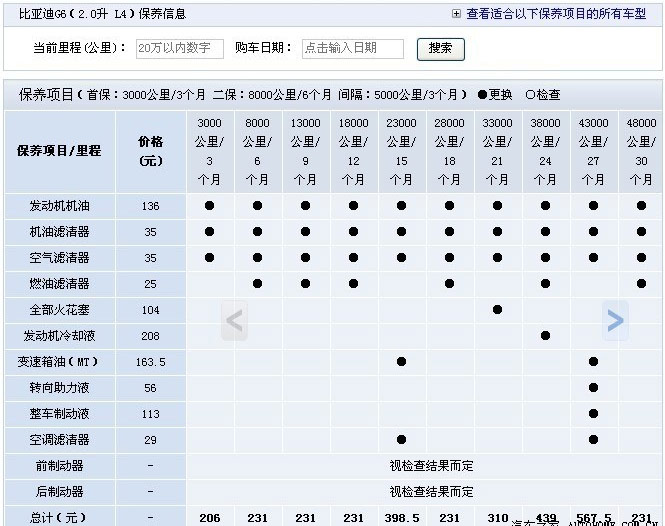This screenshot has height=526, width=665.
Task: Click the 全部火花塞 dot at 33000公里
Action: tap(497, 310)
